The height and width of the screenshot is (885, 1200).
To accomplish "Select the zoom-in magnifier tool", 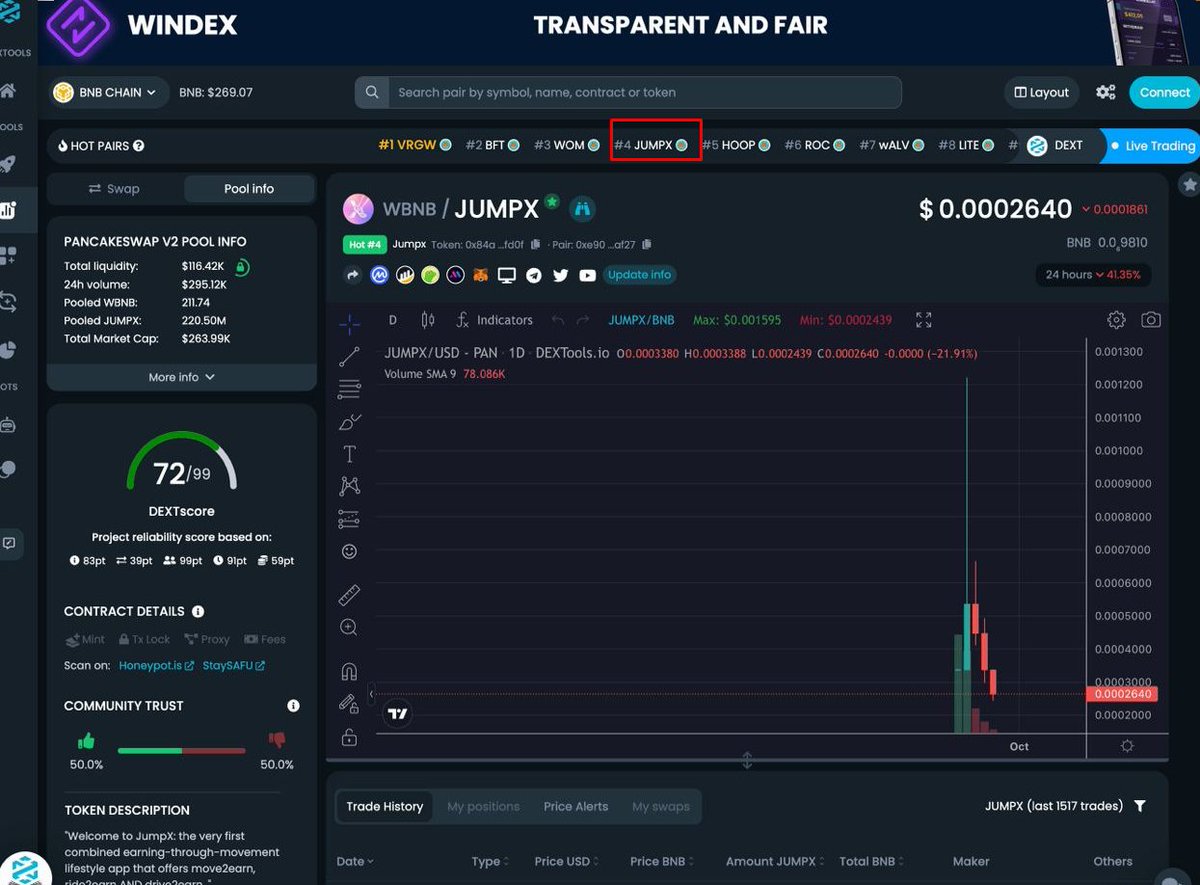I will click(x=349, y=627).
